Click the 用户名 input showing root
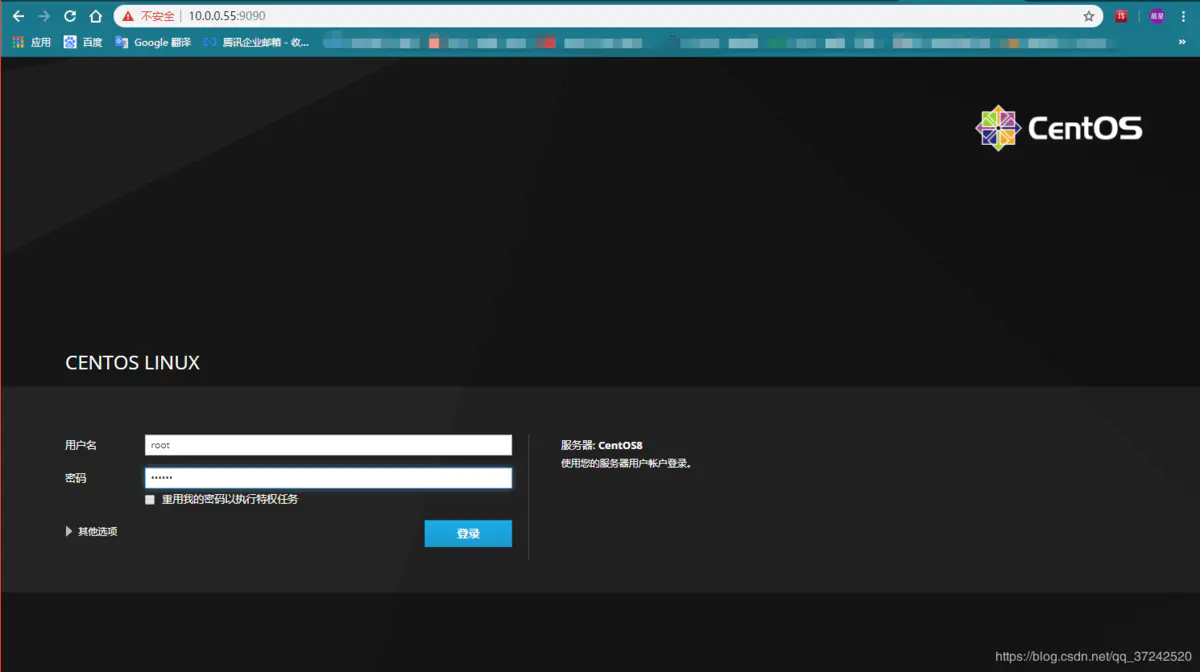 pyautogui.click(x=328, y=444)
